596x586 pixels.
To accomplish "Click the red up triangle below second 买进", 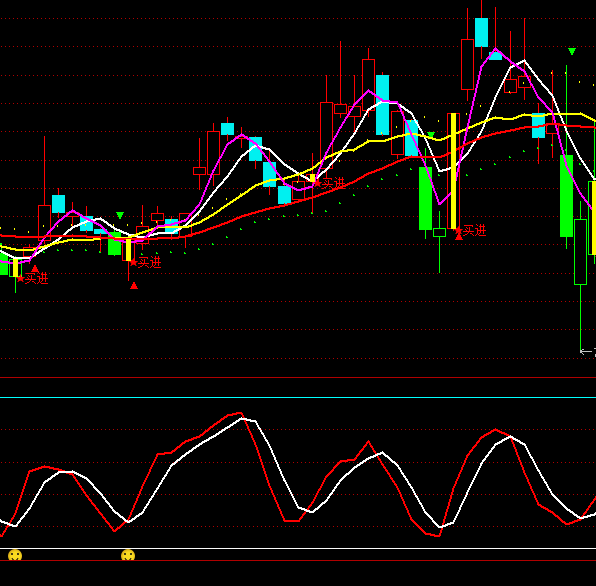I will point(134,285).
